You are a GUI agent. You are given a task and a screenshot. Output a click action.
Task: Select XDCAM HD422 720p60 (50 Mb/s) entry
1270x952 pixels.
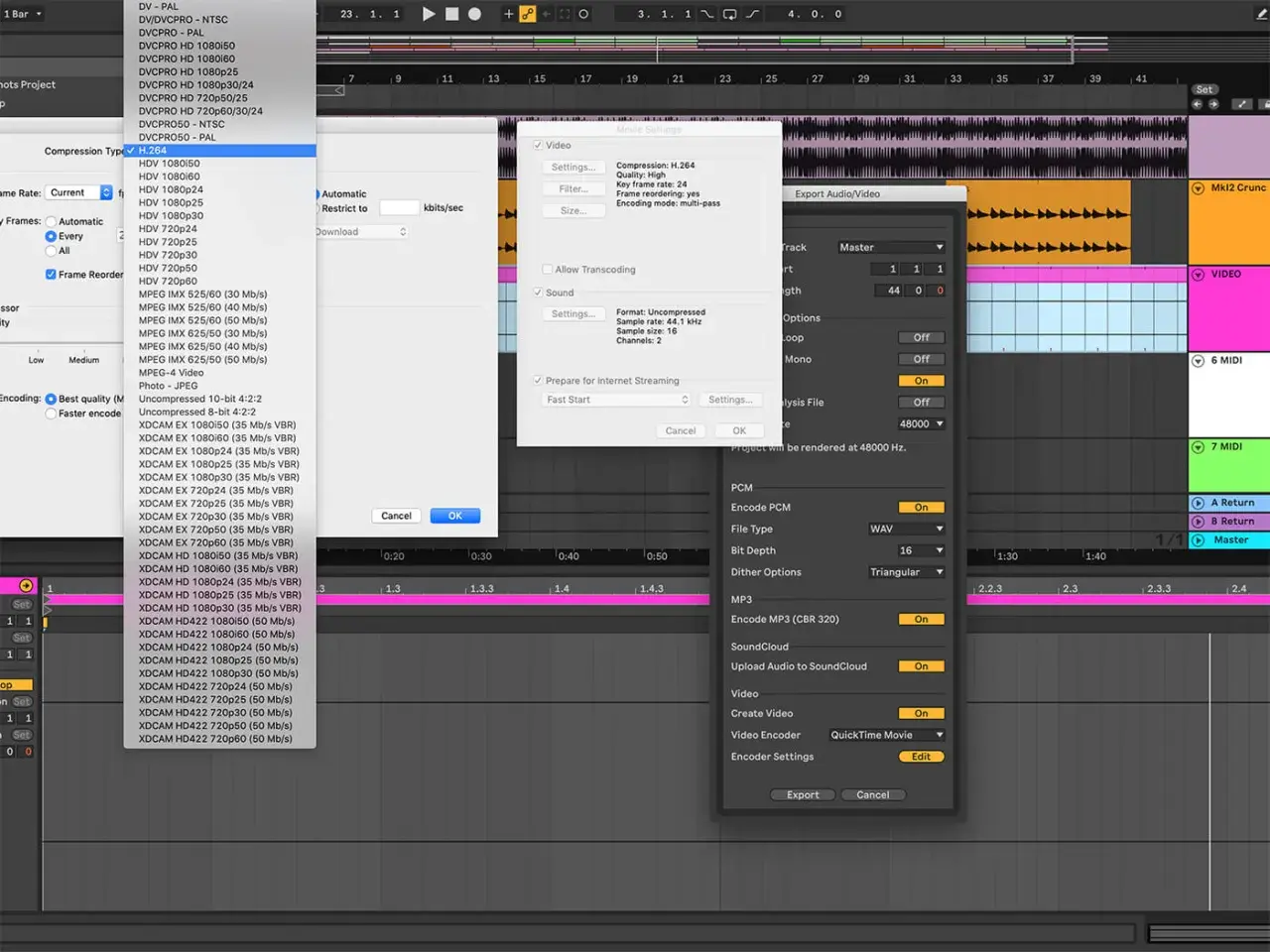(x=220, y=739)
